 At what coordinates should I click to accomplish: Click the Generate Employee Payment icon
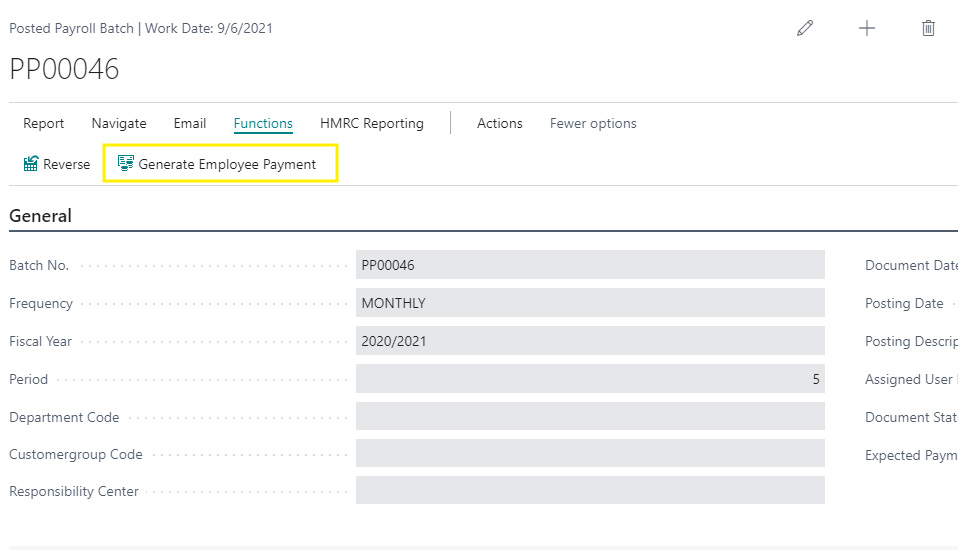point(125,163)
